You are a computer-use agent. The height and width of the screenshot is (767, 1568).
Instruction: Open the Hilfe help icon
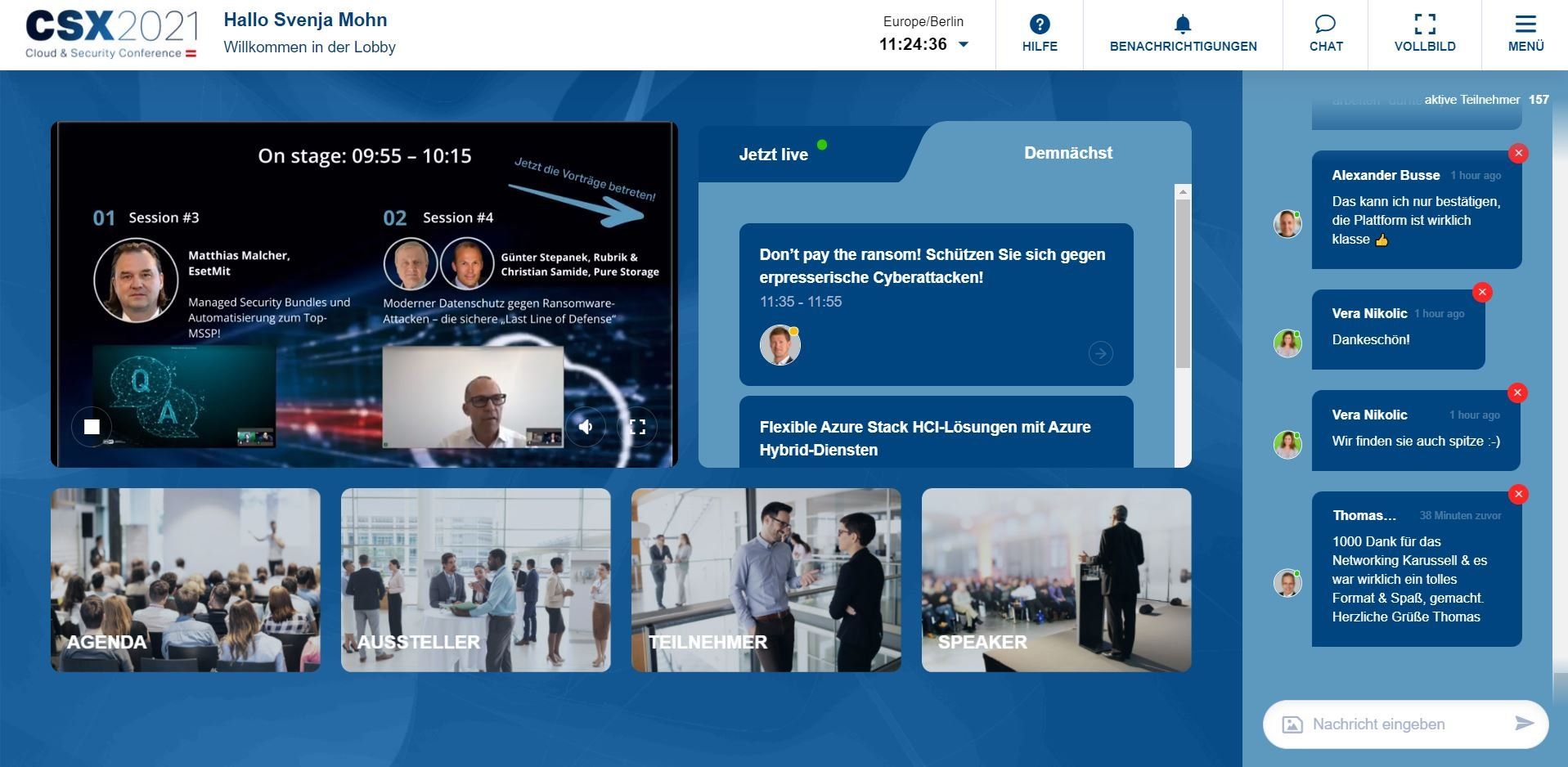[1040, 34]
